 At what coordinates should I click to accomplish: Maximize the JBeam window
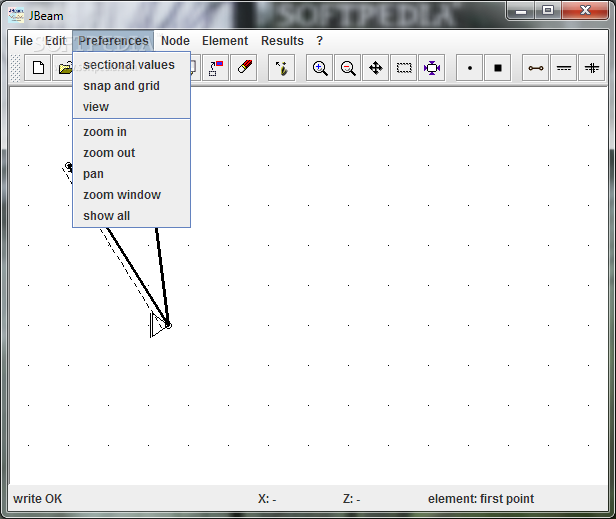pyautogui.click(x=548, y=11)
